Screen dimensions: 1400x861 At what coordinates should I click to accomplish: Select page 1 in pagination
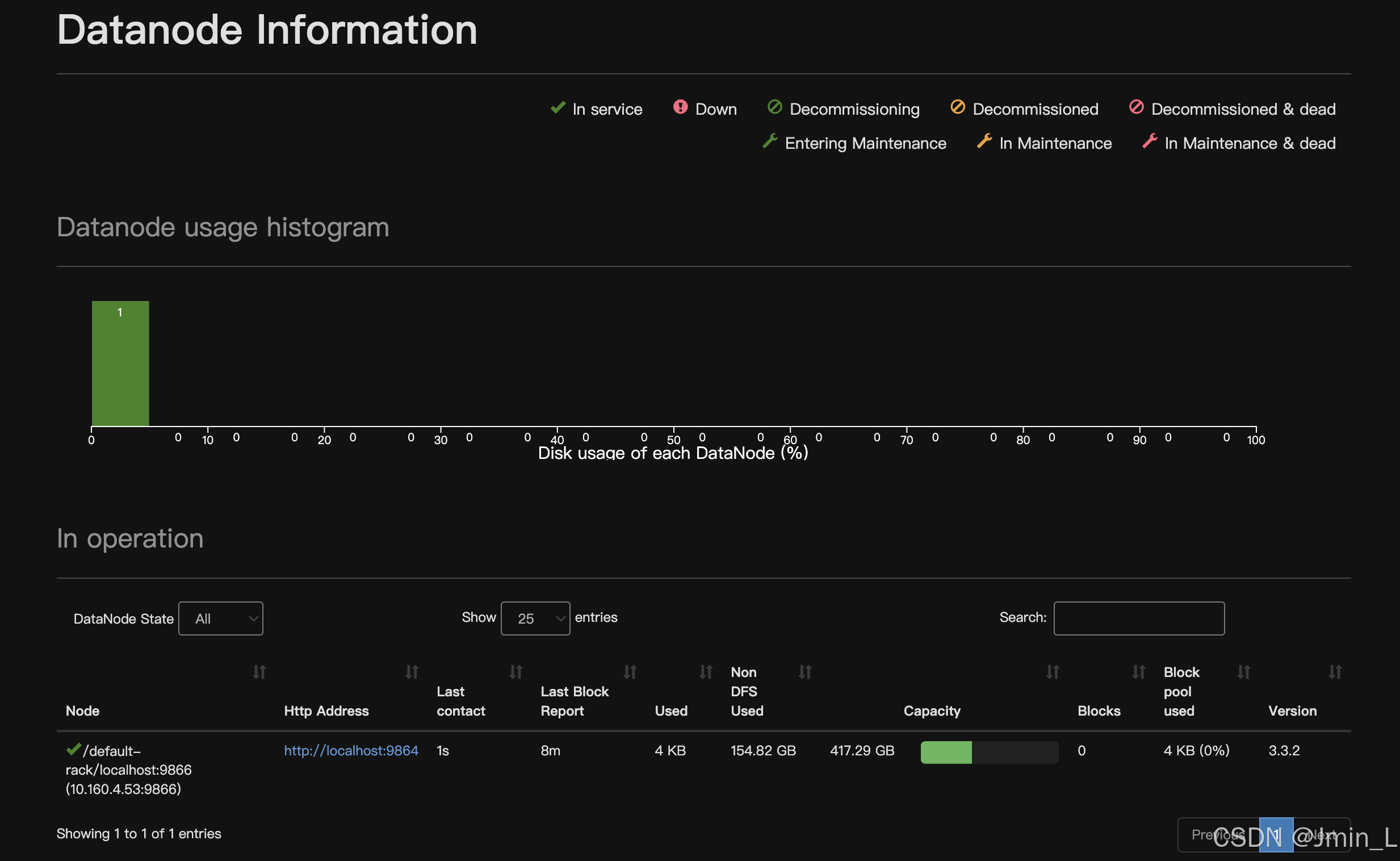[x=1277, y=834]
